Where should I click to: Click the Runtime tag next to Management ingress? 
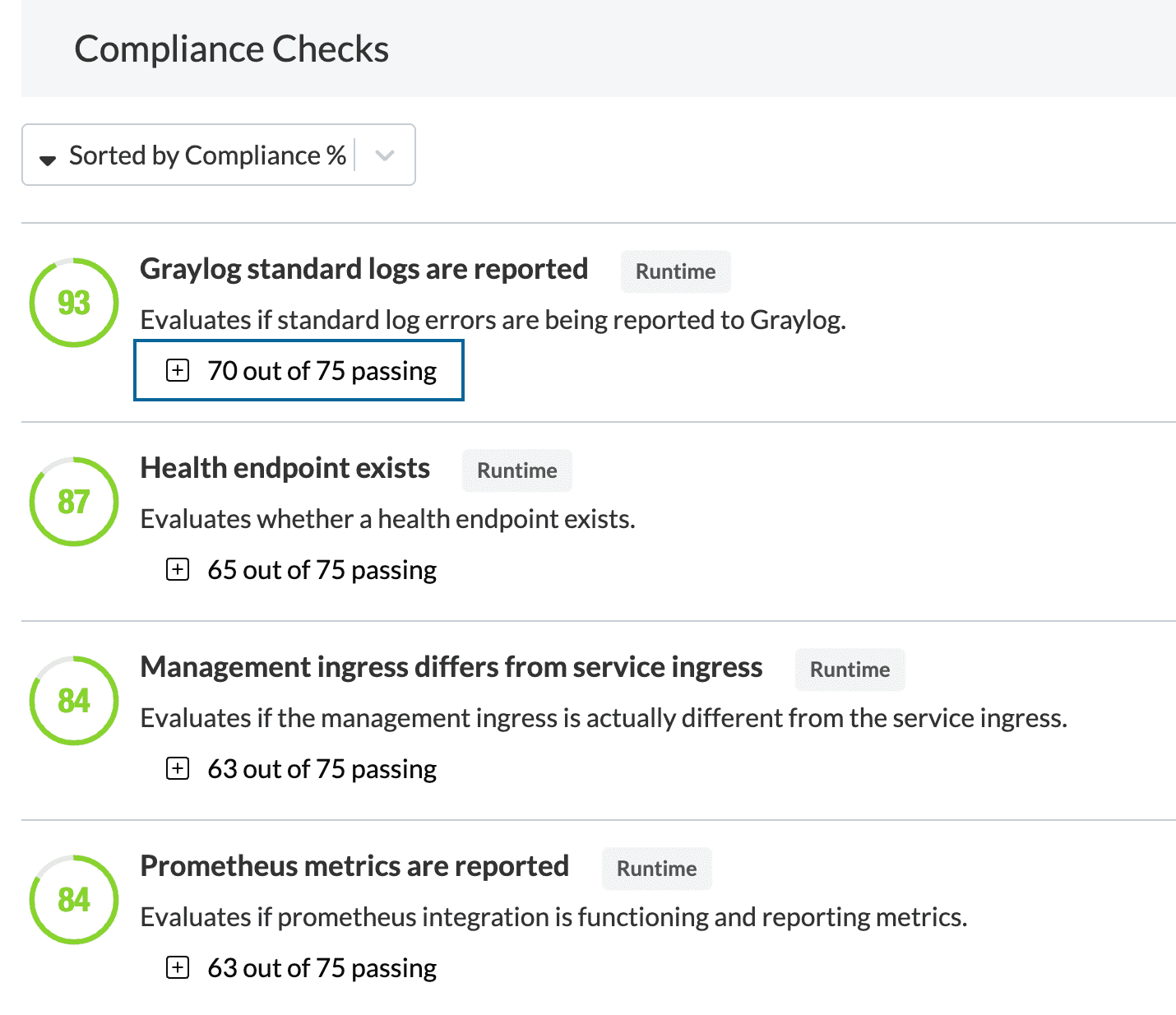pos(850,670)
